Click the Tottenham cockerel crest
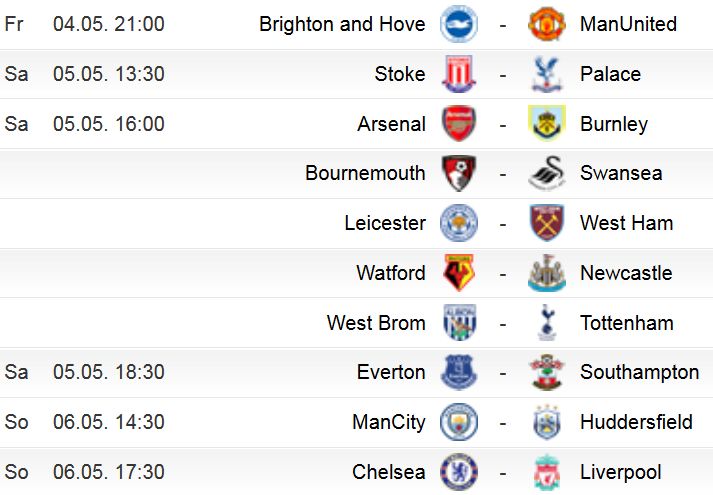Viewport: 713px width, 495px height. [x=547, y=323]
